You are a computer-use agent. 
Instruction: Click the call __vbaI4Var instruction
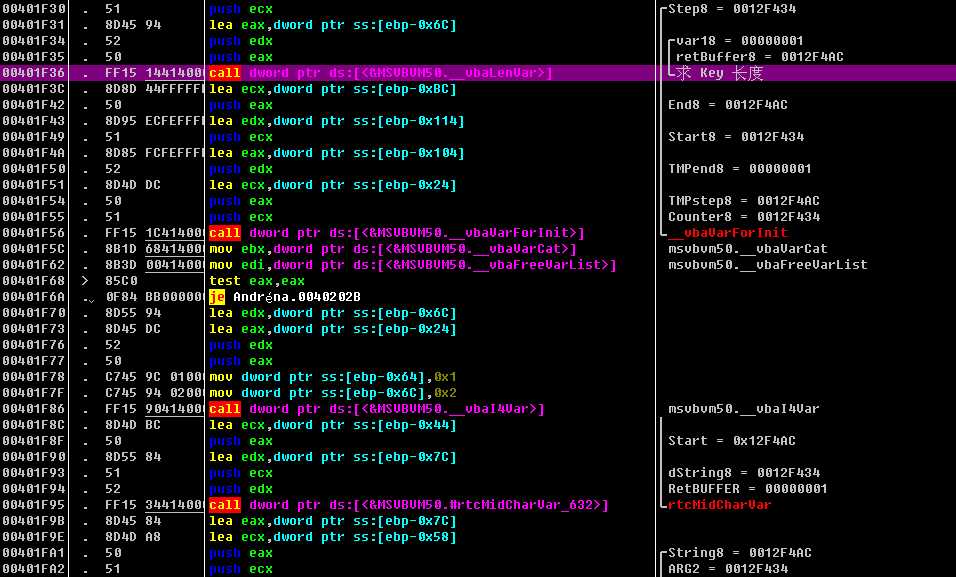pyautogui.click(x=376, y=409)
